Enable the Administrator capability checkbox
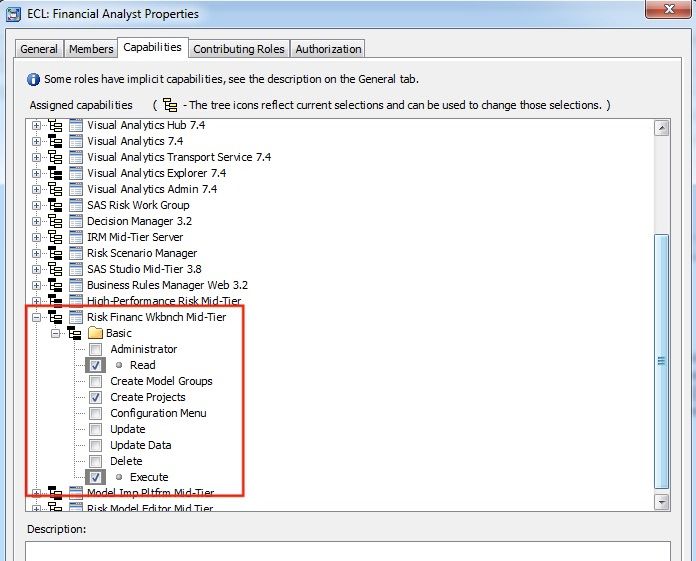696x561 pixels. [95, 350]
